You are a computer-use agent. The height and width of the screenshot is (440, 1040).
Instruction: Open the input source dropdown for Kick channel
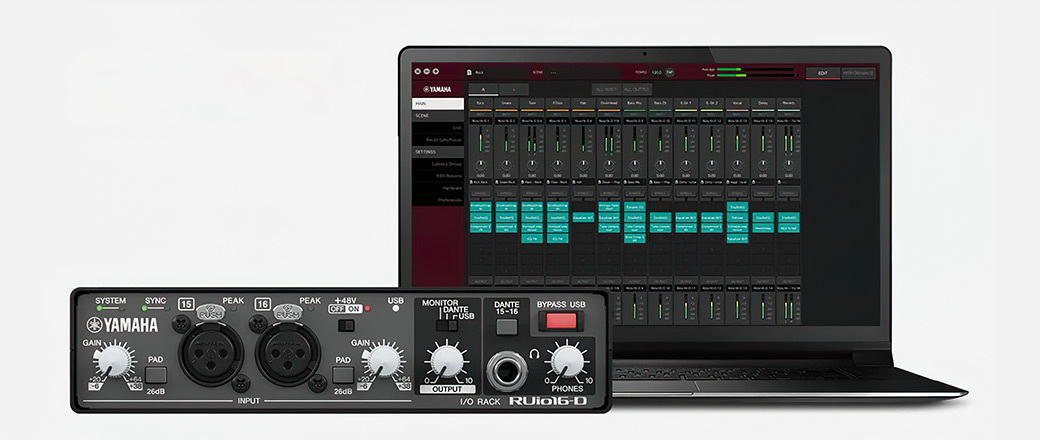coord(481,121)
